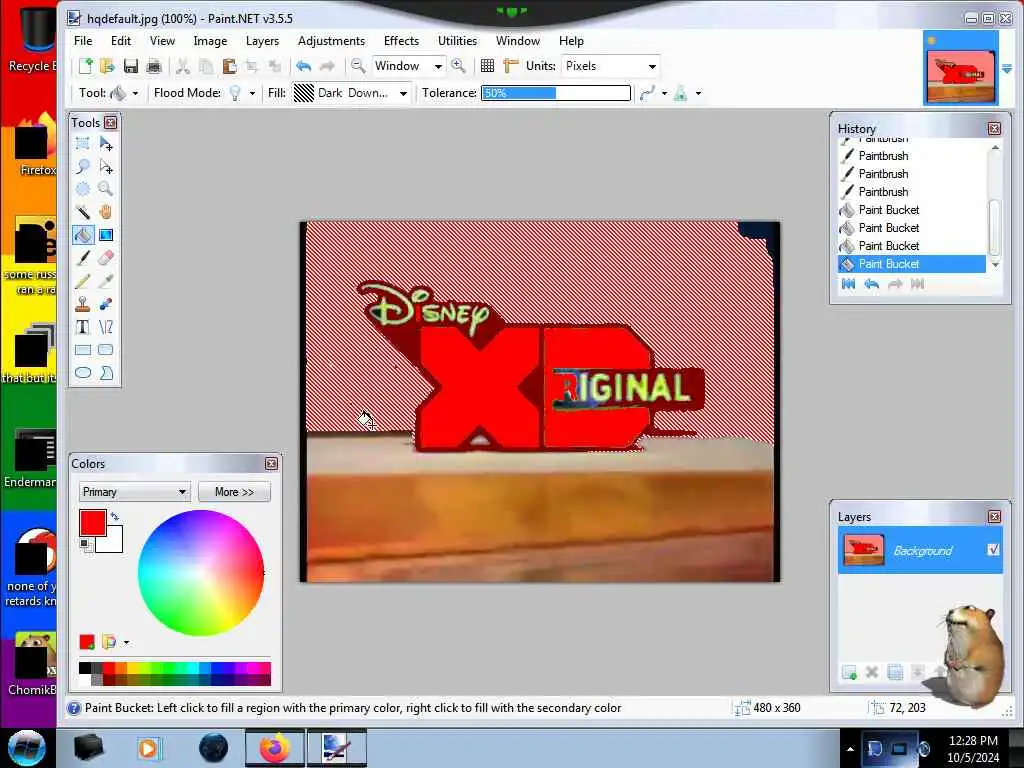Reset colors to black and white

(x=85, y=544)
